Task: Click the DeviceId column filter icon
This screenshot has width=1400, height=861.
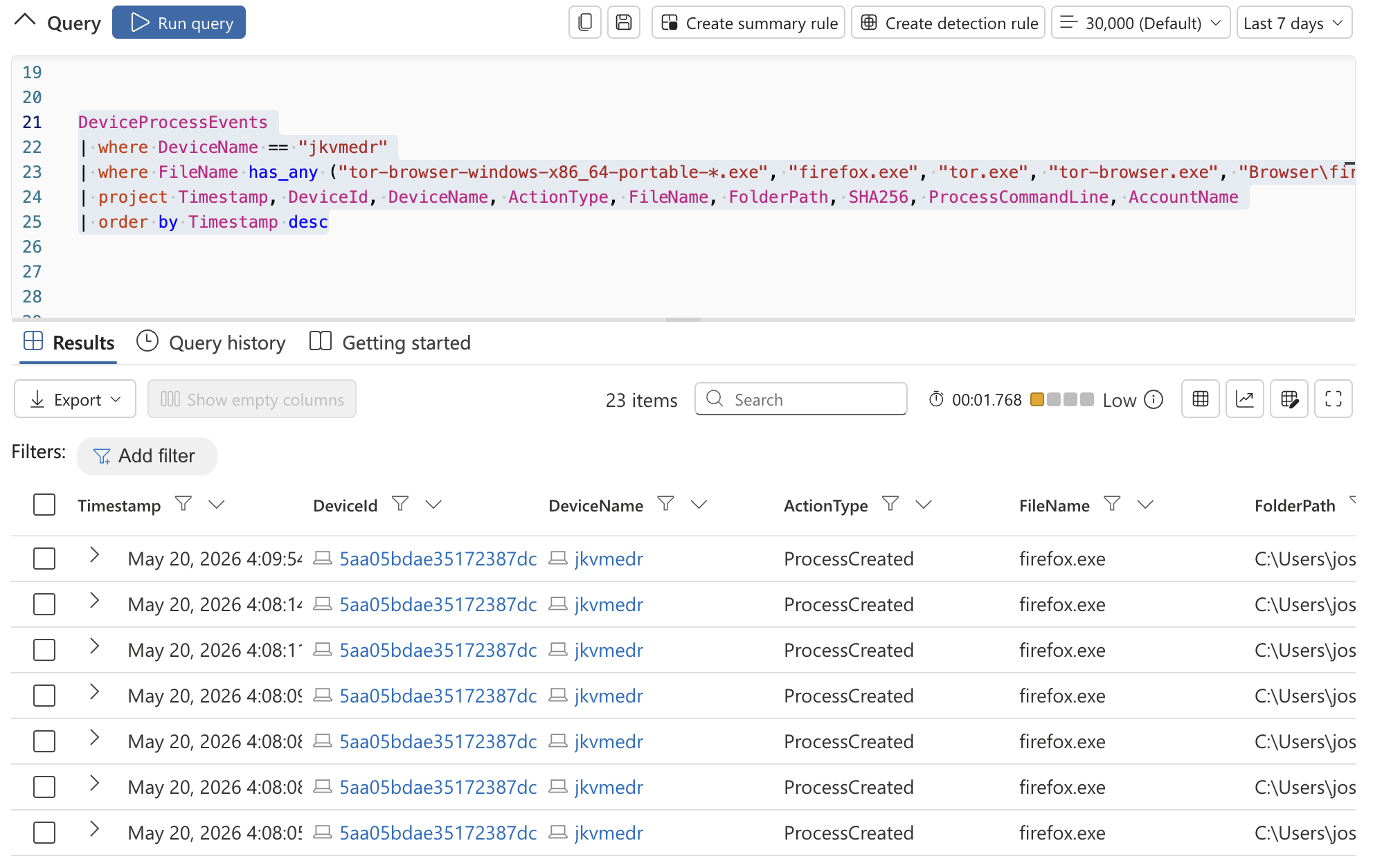Action: [x=400, y=504]
